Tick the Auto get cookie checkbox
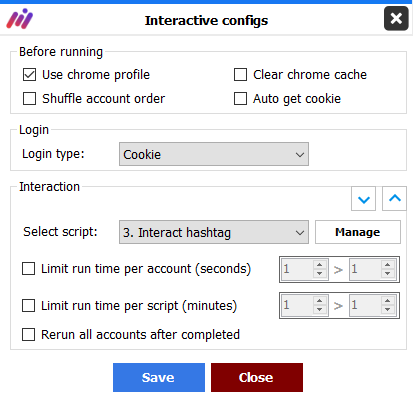 point(240,99)
